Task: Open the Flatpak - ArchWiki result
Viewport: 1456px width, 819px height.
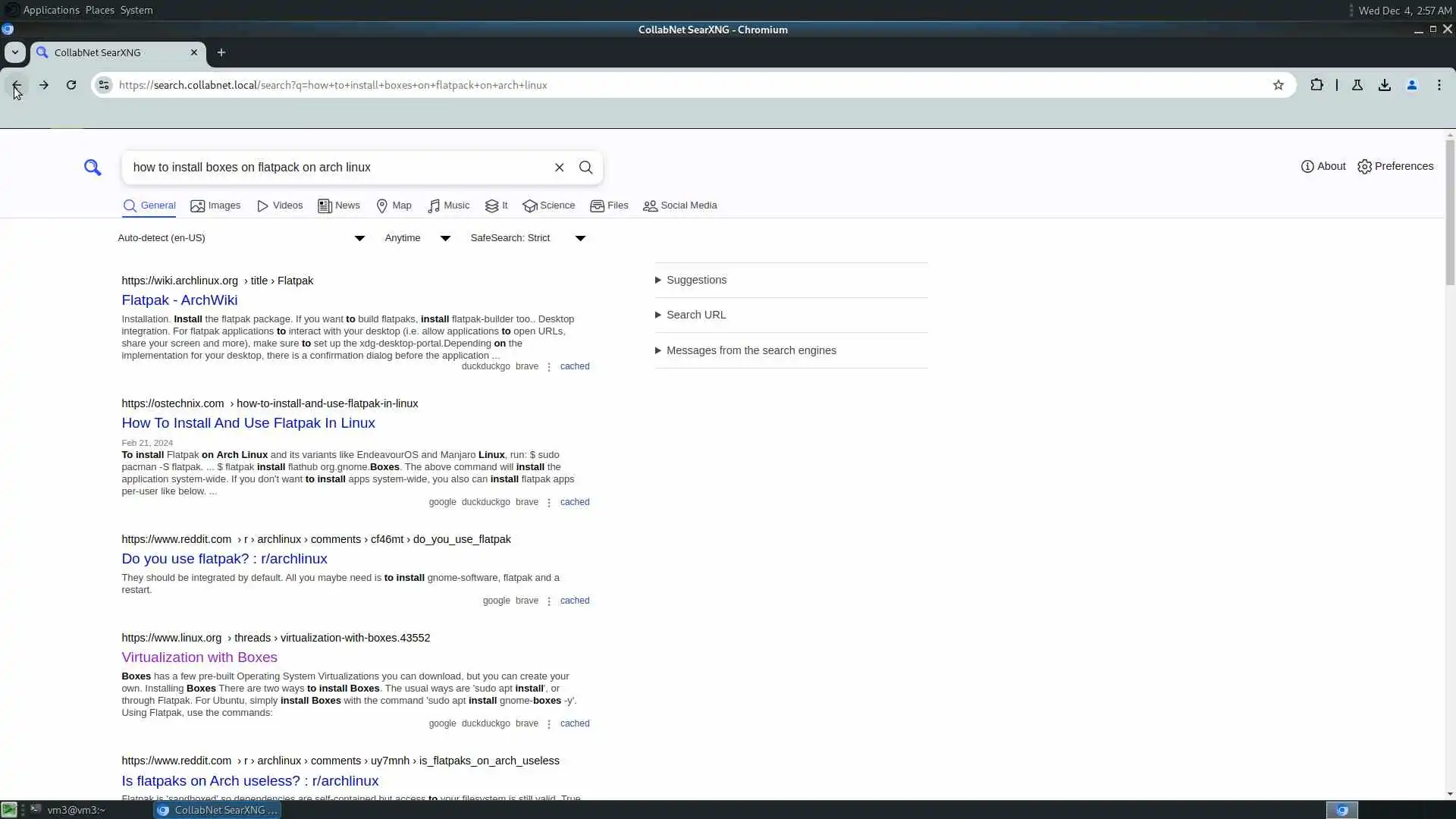Action: tap(179, 300)
